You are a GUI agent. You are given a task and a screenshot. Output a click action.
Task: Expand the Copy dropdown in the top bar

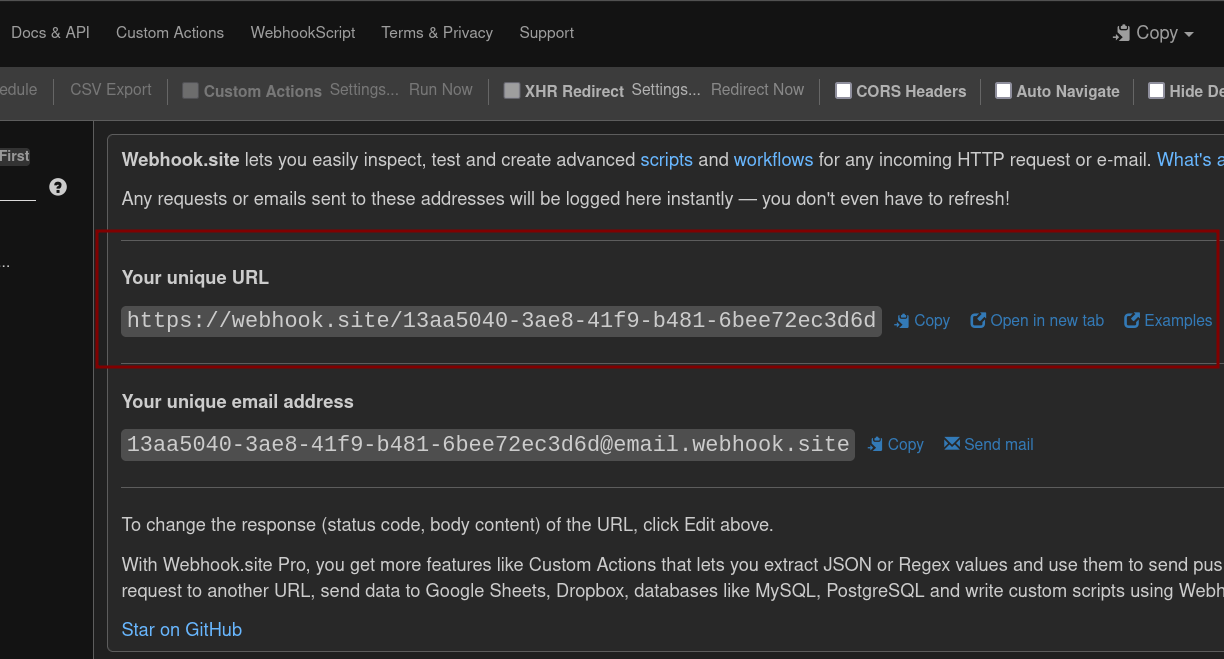(1154, 33)
